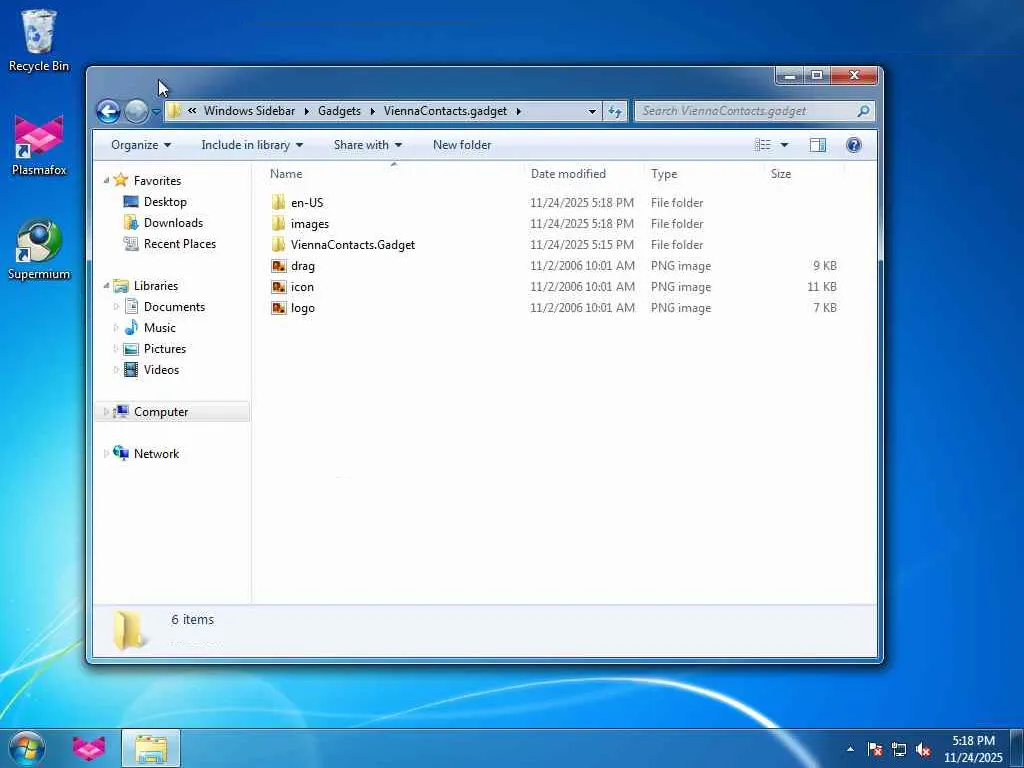The height and width of the screenshot is (768, 1024).
Task: Sort by Name column header
Action: pyautogui.click(x=394, y=174)
